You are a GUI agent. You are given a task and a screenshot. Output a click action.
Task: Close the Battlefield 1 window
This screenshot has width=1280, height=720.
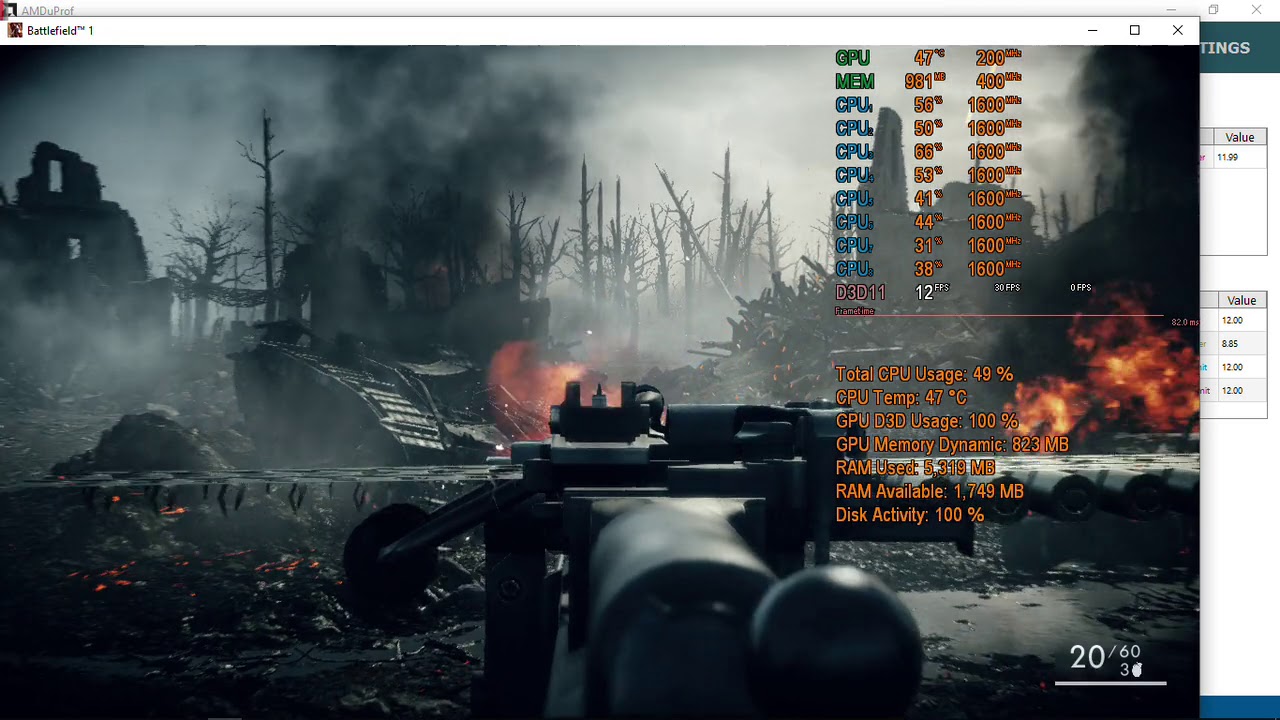pos(1177,30)
